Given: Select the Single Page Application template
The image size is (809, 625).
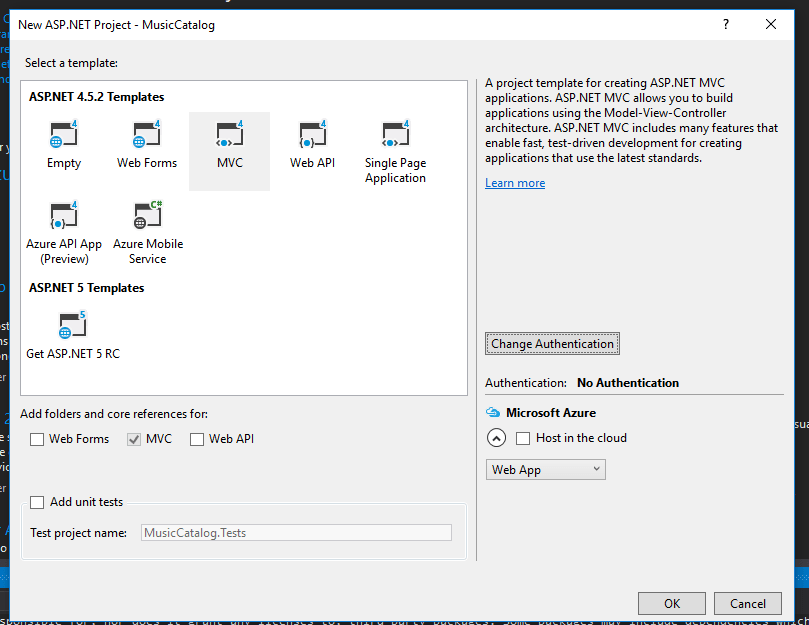Looking at the screenshot, I should [395, 140].
